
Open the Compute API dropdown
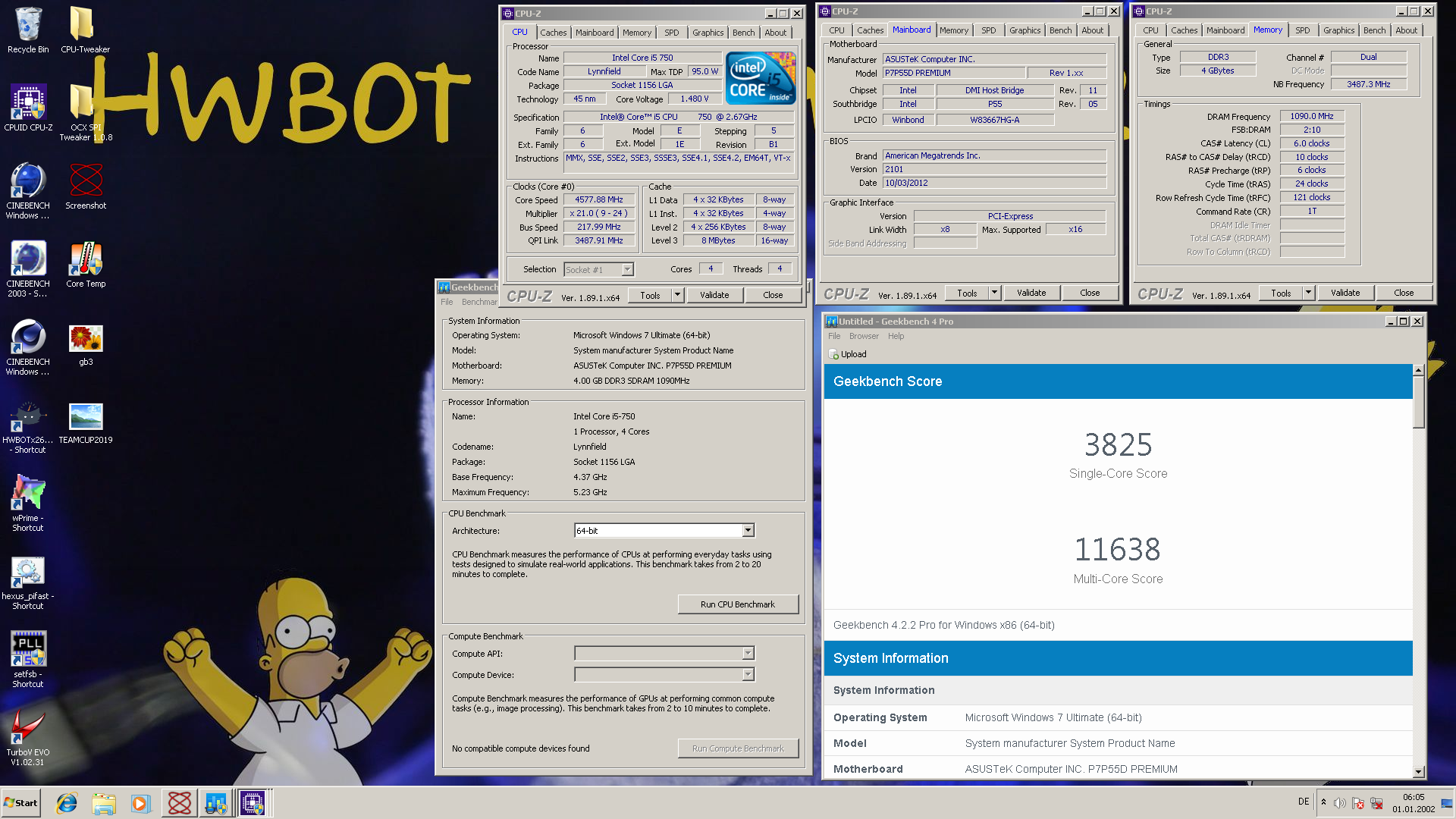tap(748, 653)
